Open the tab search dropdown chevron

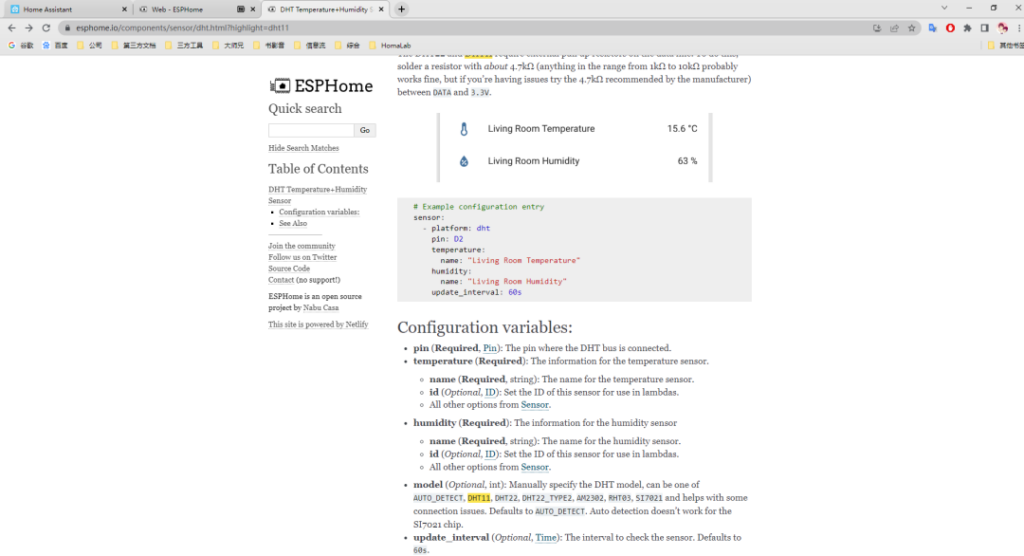pyautogui.click(x=944, y=8)
